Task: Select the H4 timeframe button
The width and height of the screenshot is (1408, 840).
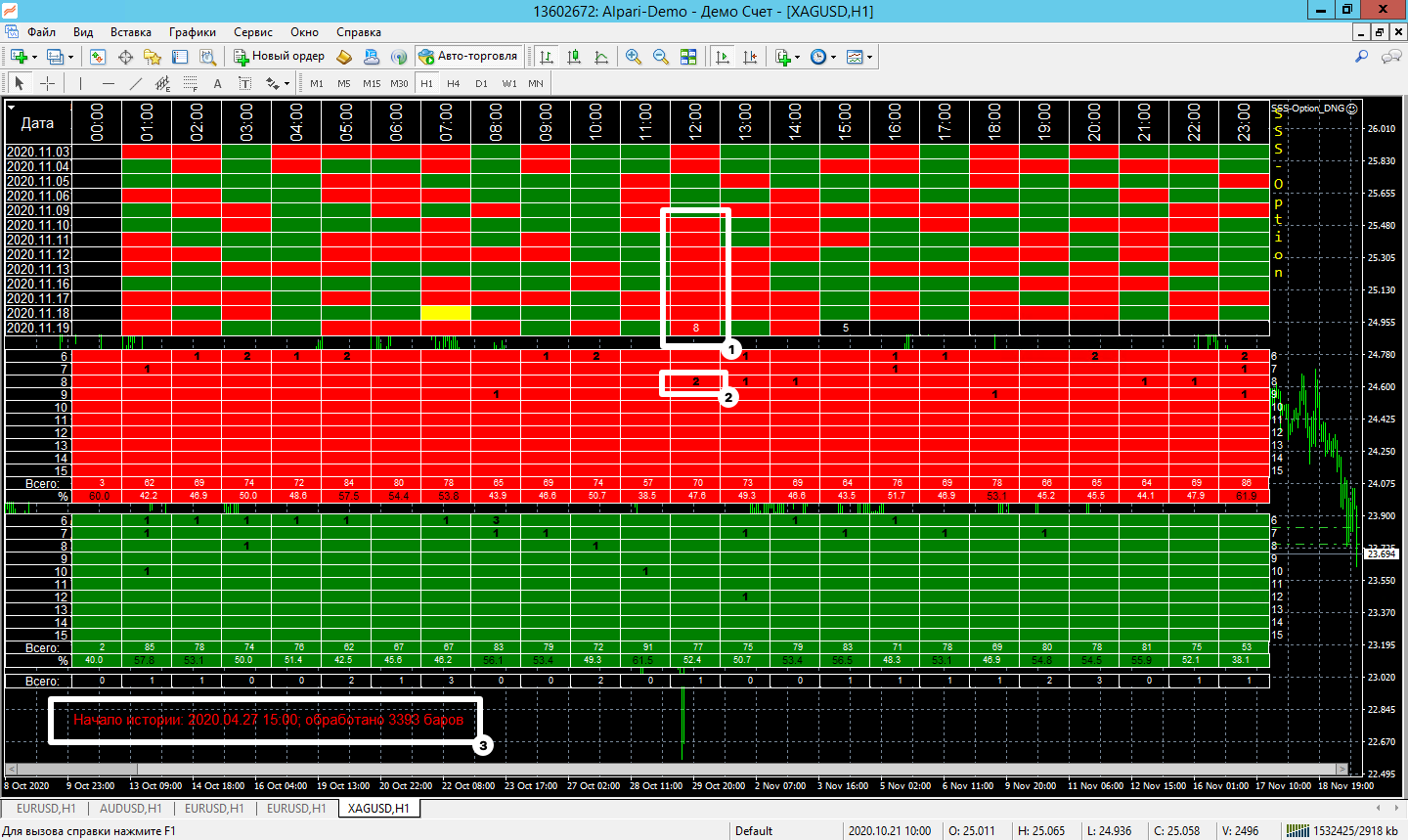Action: pos(454,83)
